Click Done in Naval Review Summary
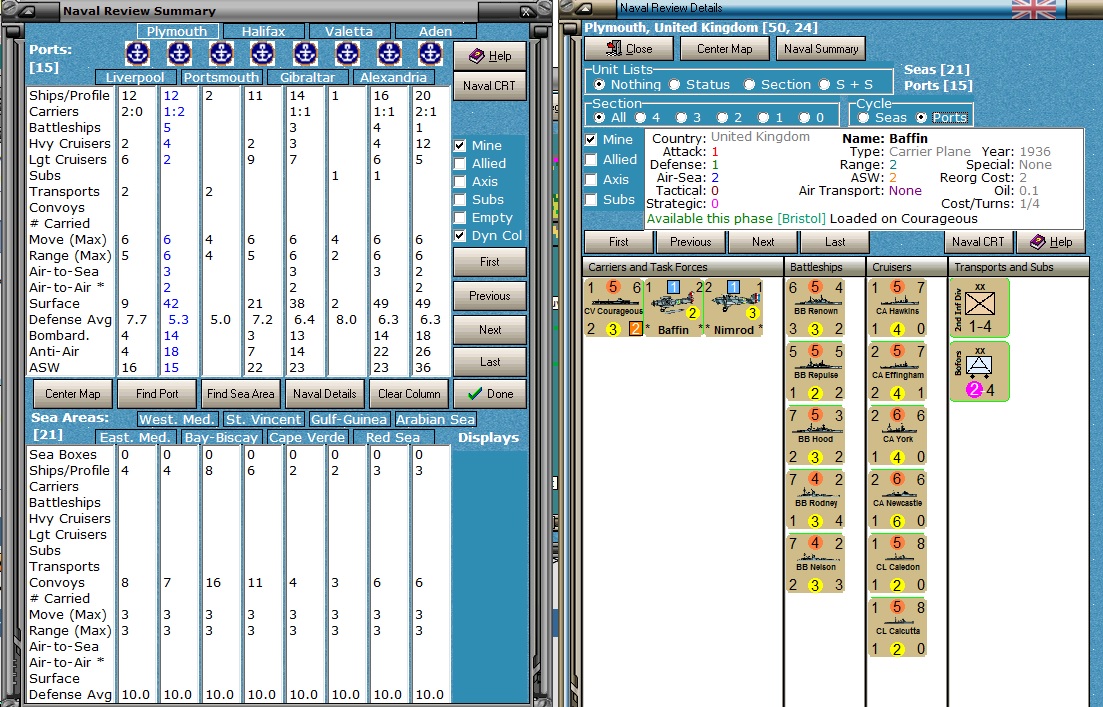Image resolution: width=1103 pixels, height=707 pixels. pyautogui.click(x=490, y=394)
